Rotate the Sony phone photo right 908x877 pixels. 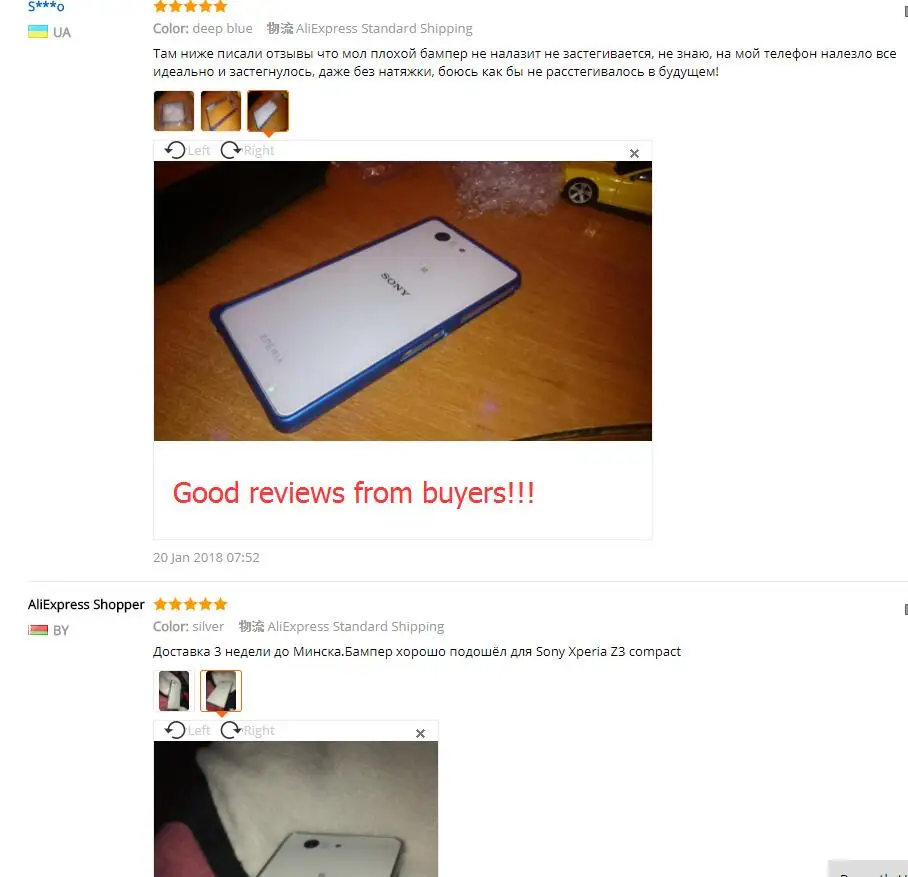[247, 151]
